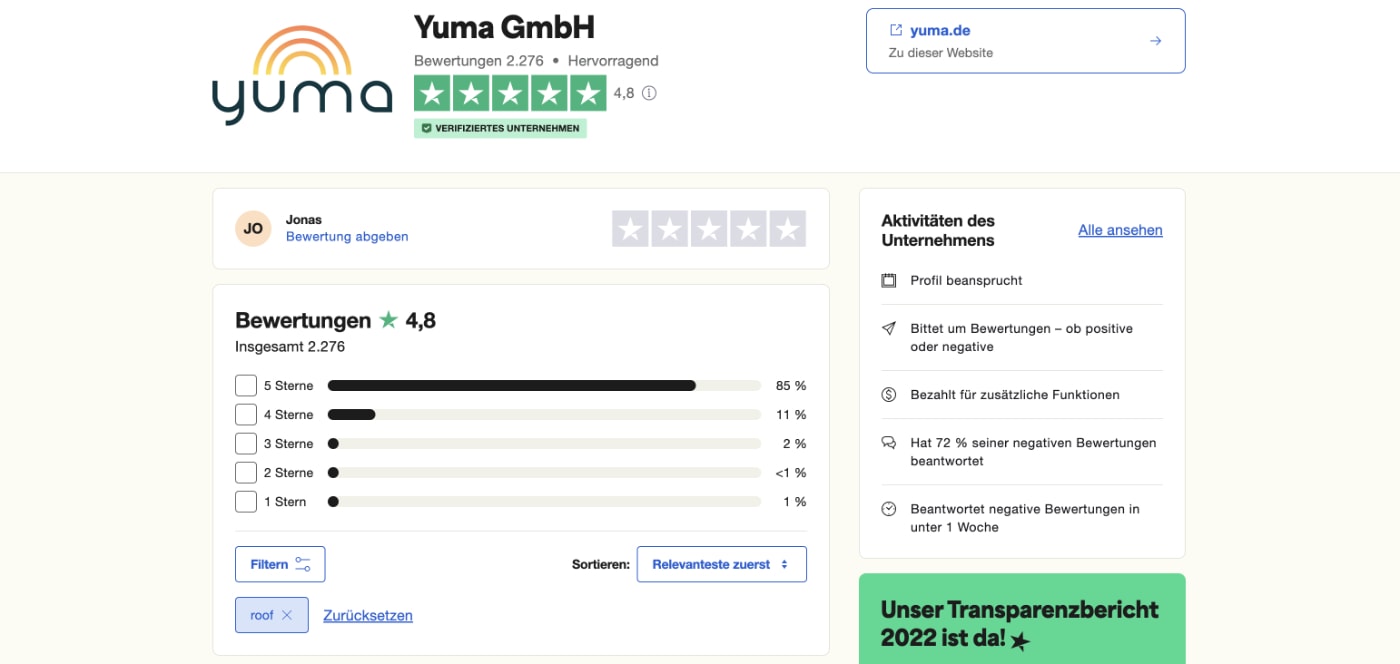Viewport: 1400px width, 664px height.
Task: Click the clock icon beside Beantwortet negative Bewertungen
Action: (x=888, y=508)
